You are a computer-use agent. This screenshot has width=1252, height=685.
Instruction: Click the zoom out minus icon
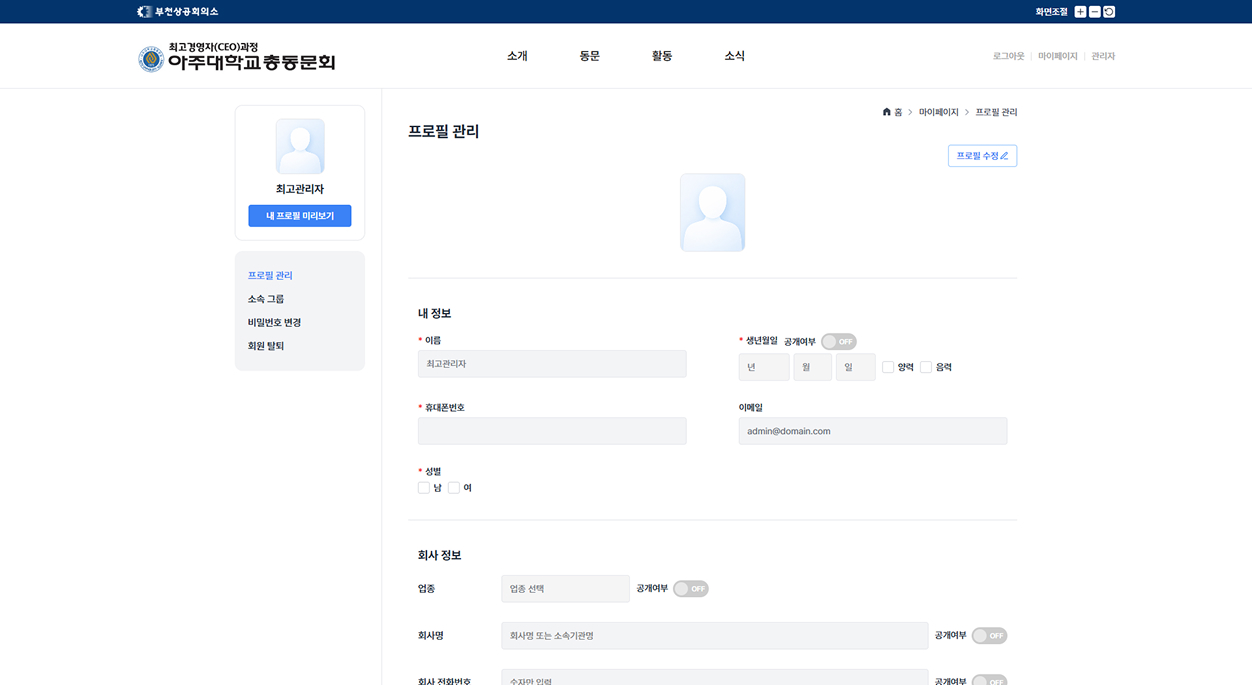coord(1095,12)
